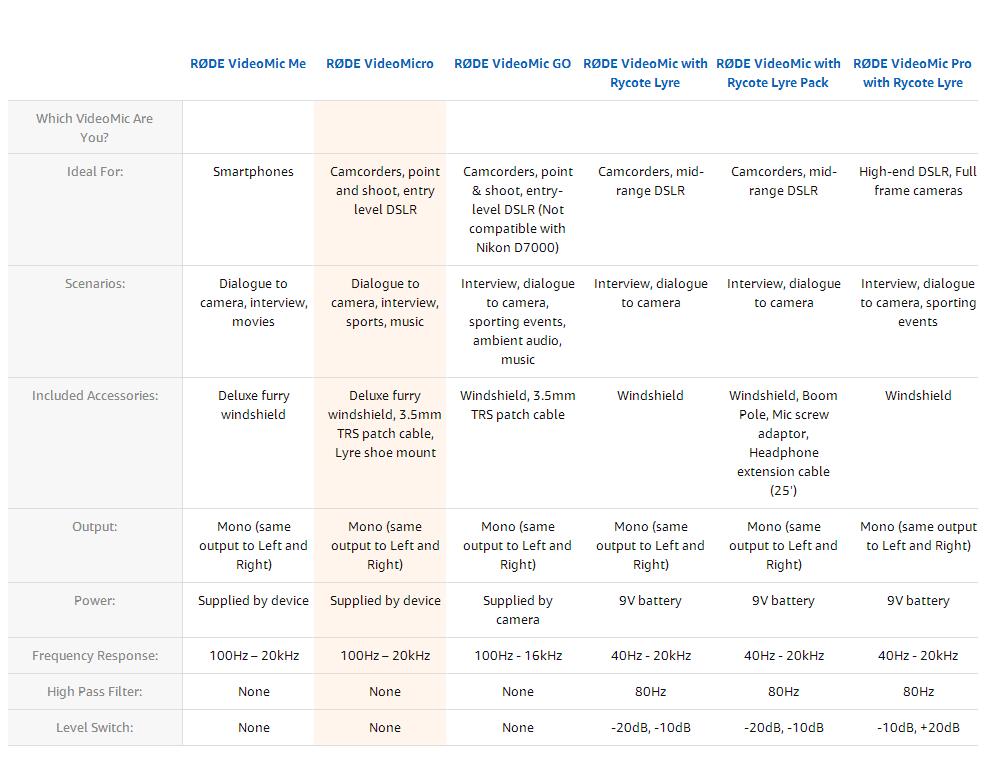Select RØDE VideoMic with Rycote Lyre Pack link
999x776 pixels.
pyautogui.click(x=778, y=73)
